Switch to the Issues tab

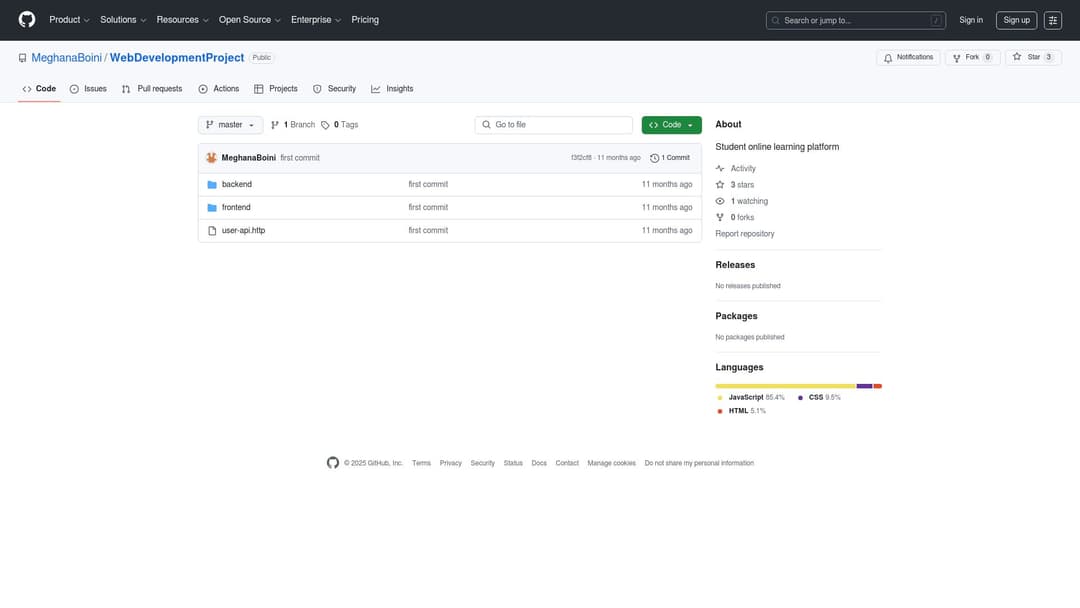pyautogui.click(x=88, y=89)
